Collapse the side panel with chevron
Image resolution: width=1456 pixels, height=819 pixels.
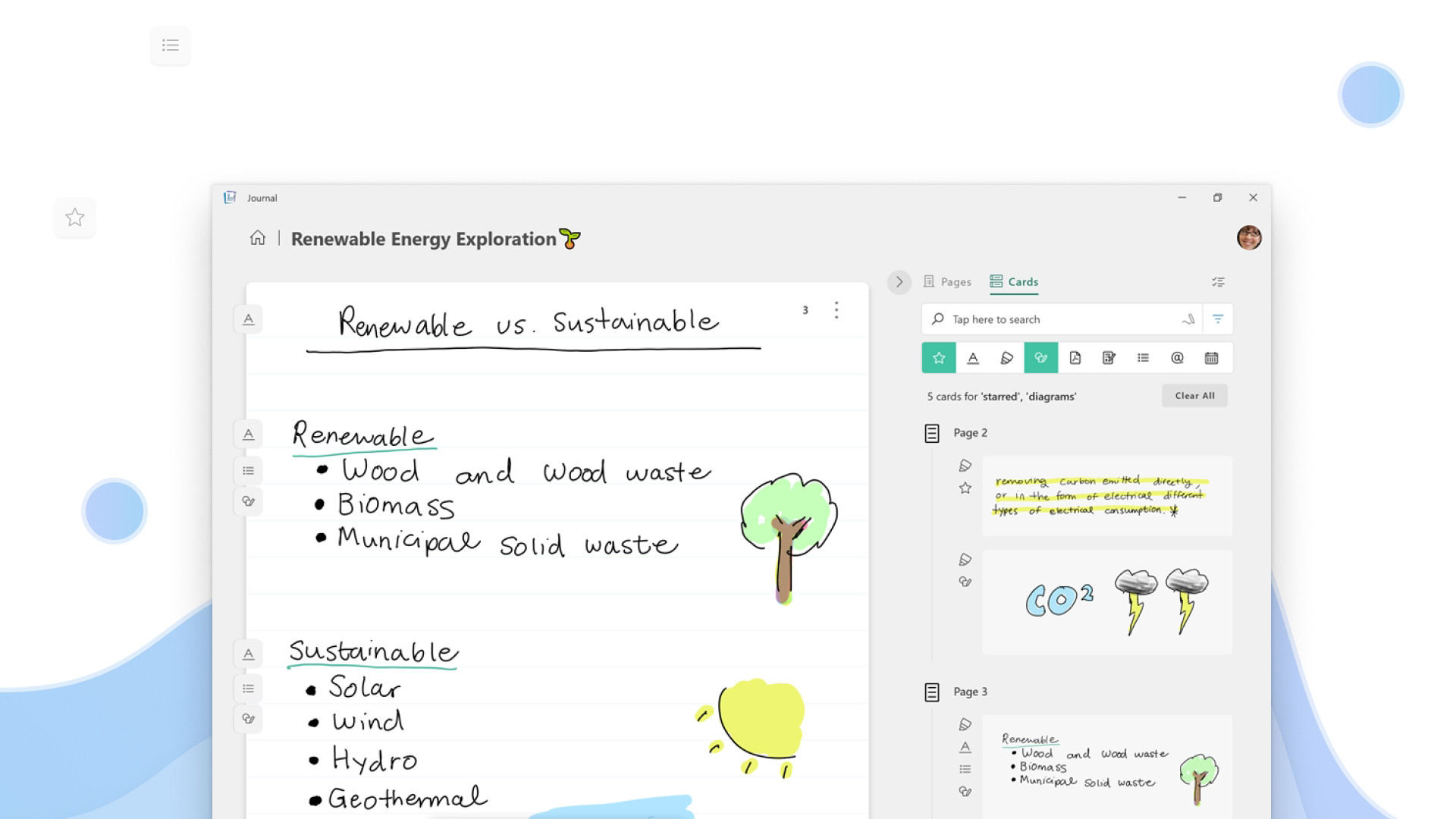[899, 282]
